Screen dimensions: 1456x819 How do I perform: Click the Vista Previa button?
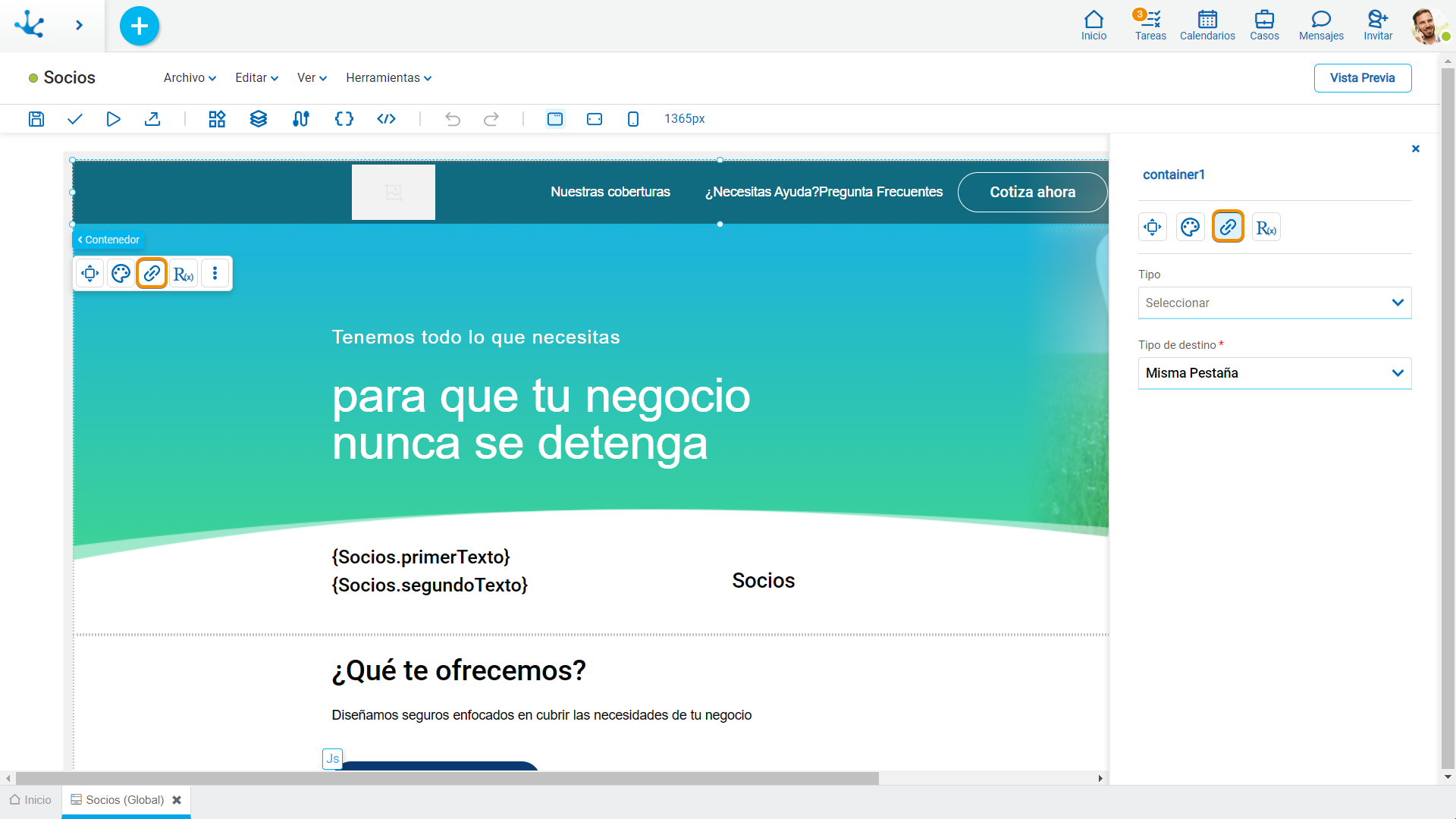click(x=1362, y=78)
